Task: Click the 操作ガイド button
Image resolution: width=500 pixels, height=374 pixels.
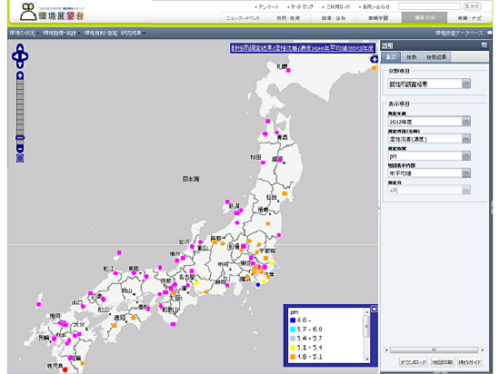Action: 469,362
